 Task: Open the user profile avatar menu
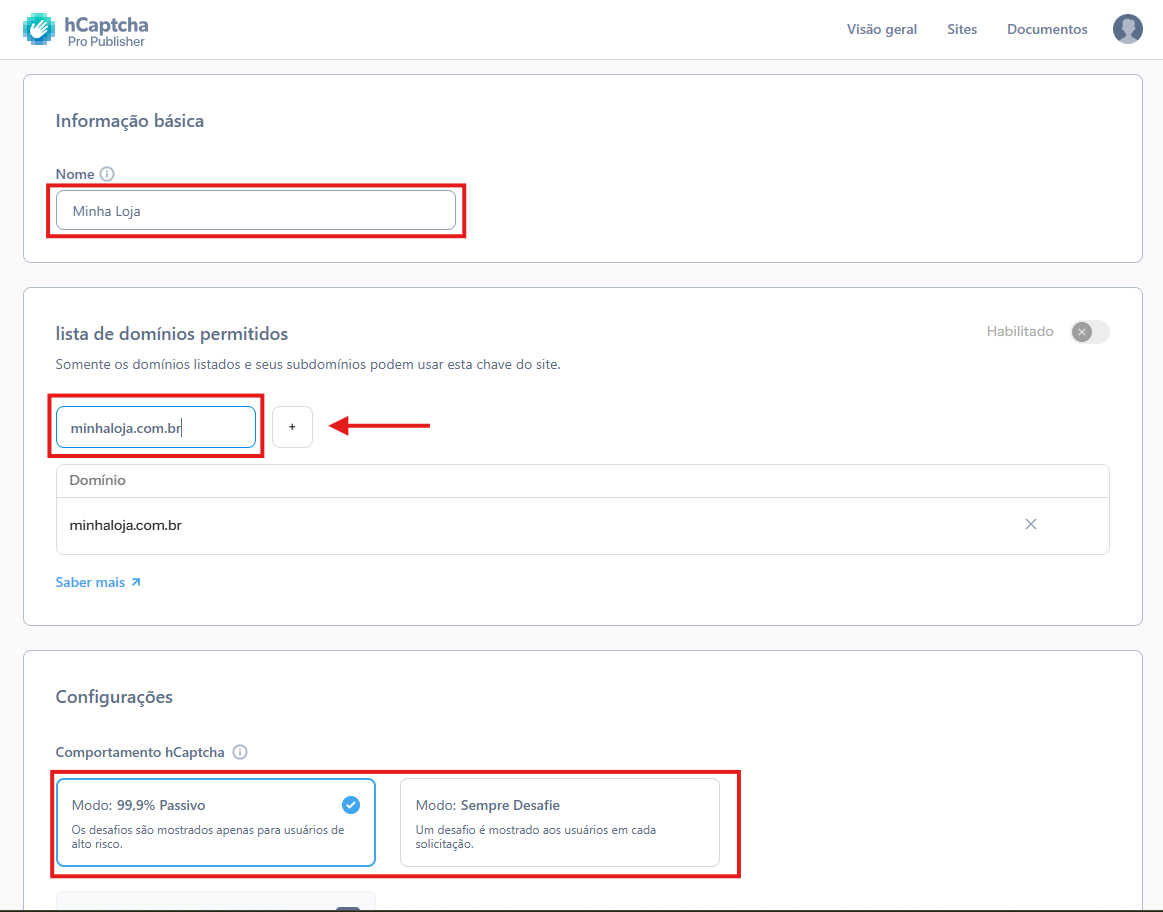[1127, 29]
